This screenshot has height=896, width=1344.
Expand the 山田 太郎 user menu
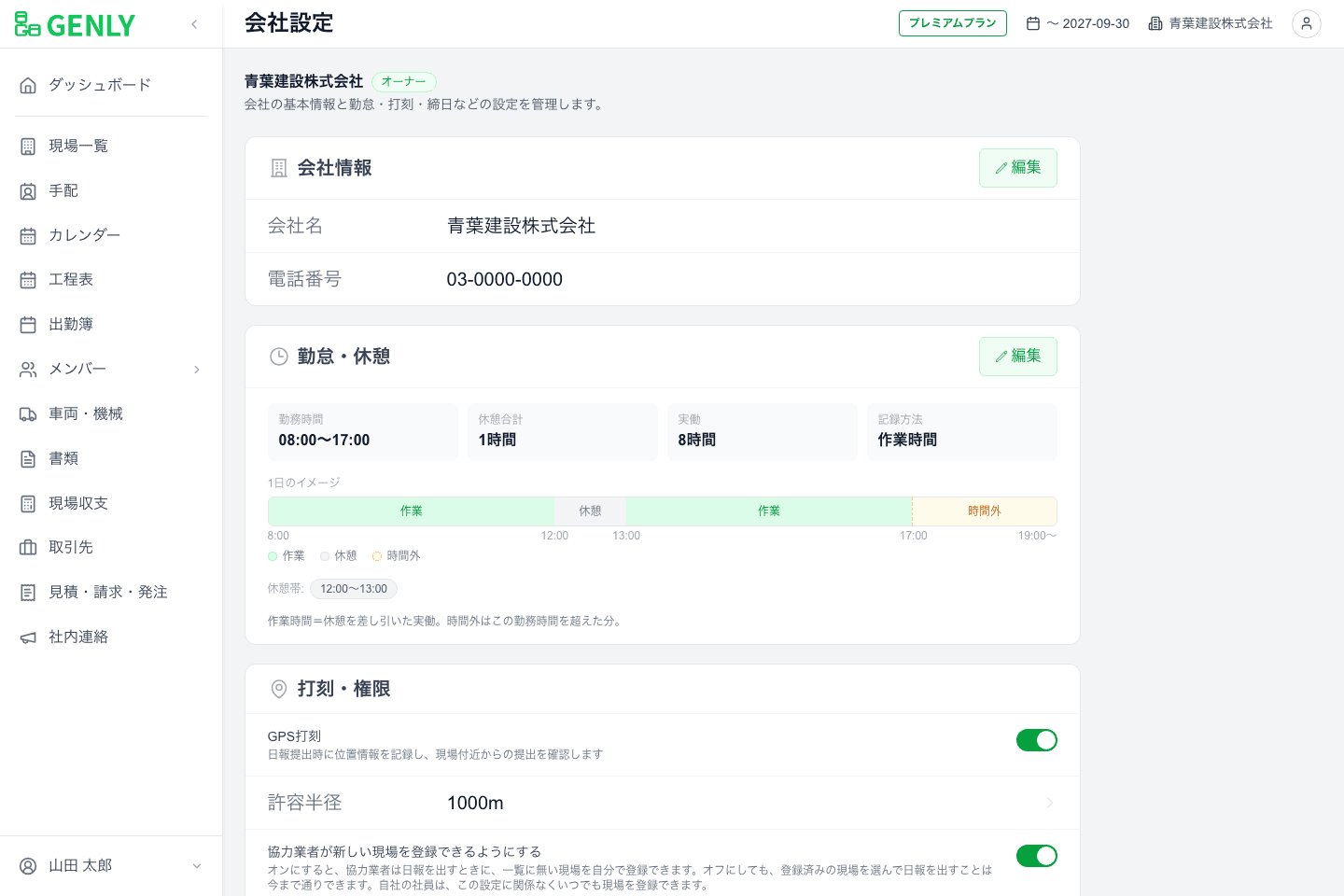tap(197, 866)
